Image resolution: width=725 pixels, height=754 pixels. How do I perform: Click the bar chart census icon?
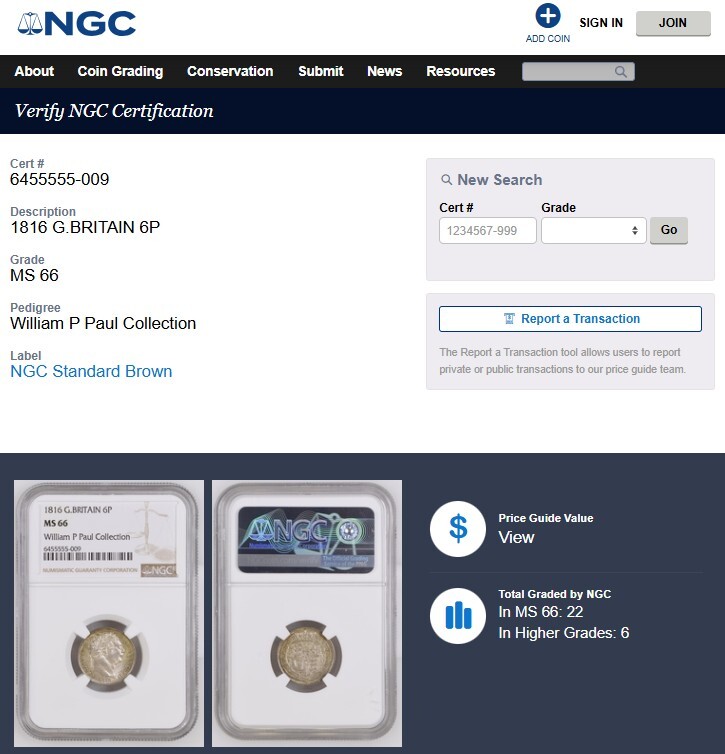pyautogui.click(x=458, y=616)
